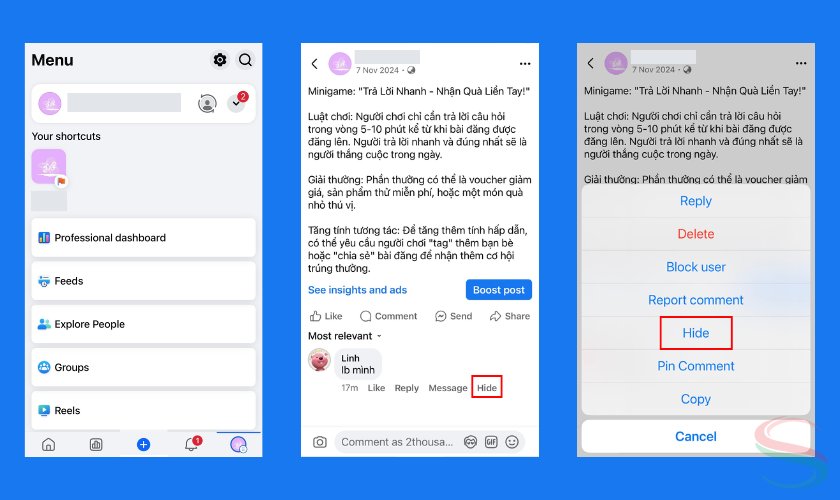
Task: Open profile avatar in Menu card
Action: (x=50, y=103)
